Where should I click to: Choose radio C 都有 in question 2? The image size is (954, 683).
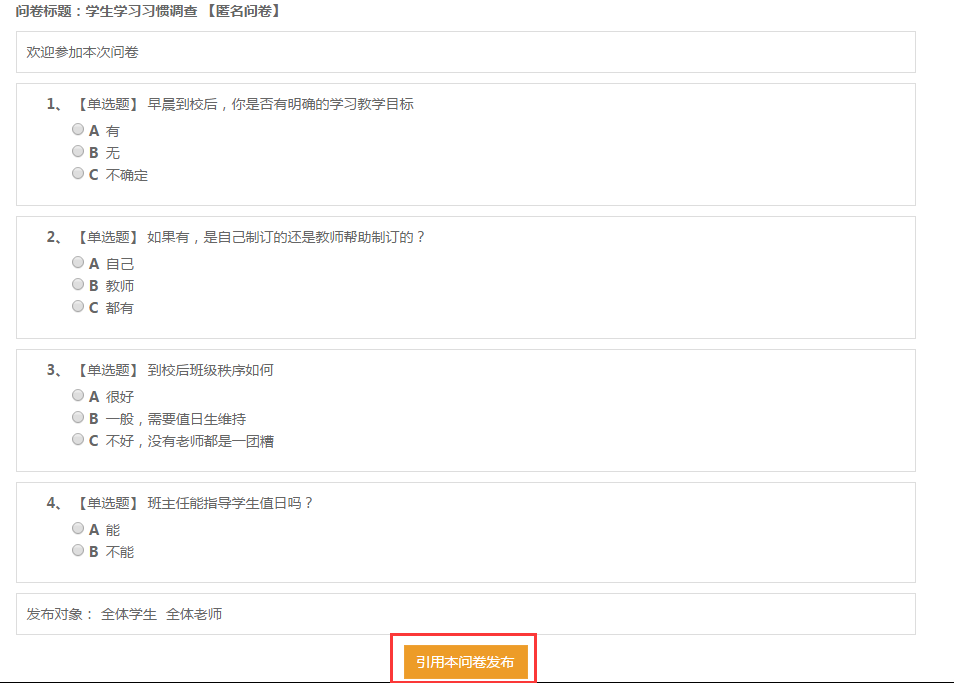78,306
